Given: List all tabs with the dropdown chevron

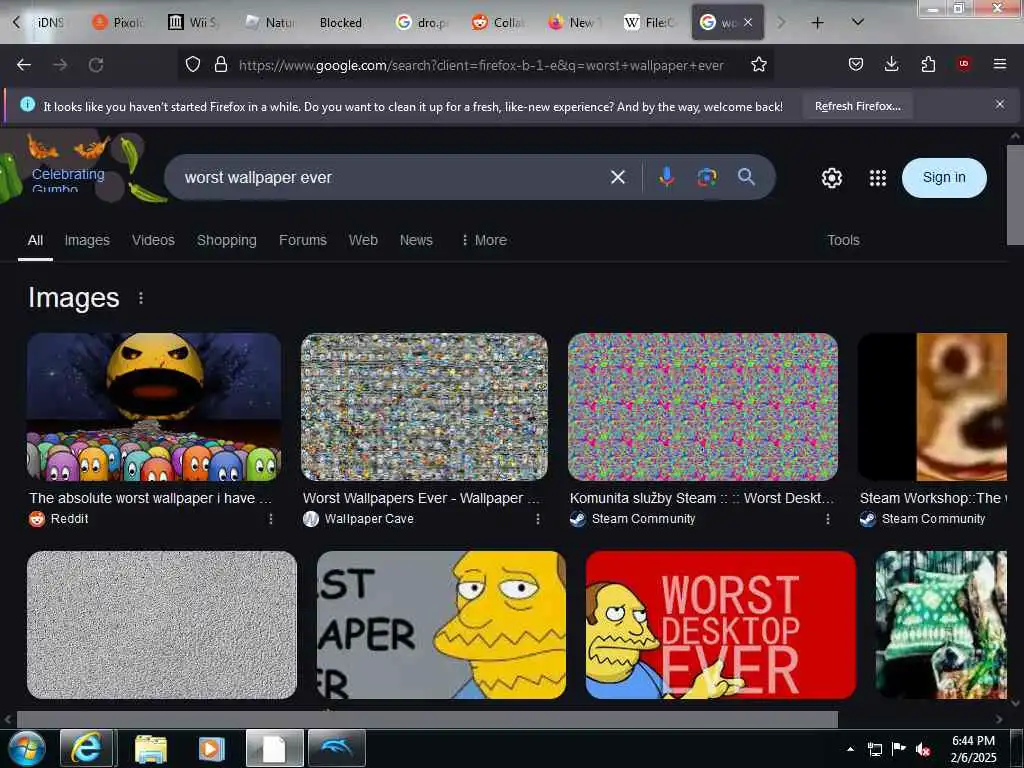Looking at the screenshot, I should click(x=858, y=22).
